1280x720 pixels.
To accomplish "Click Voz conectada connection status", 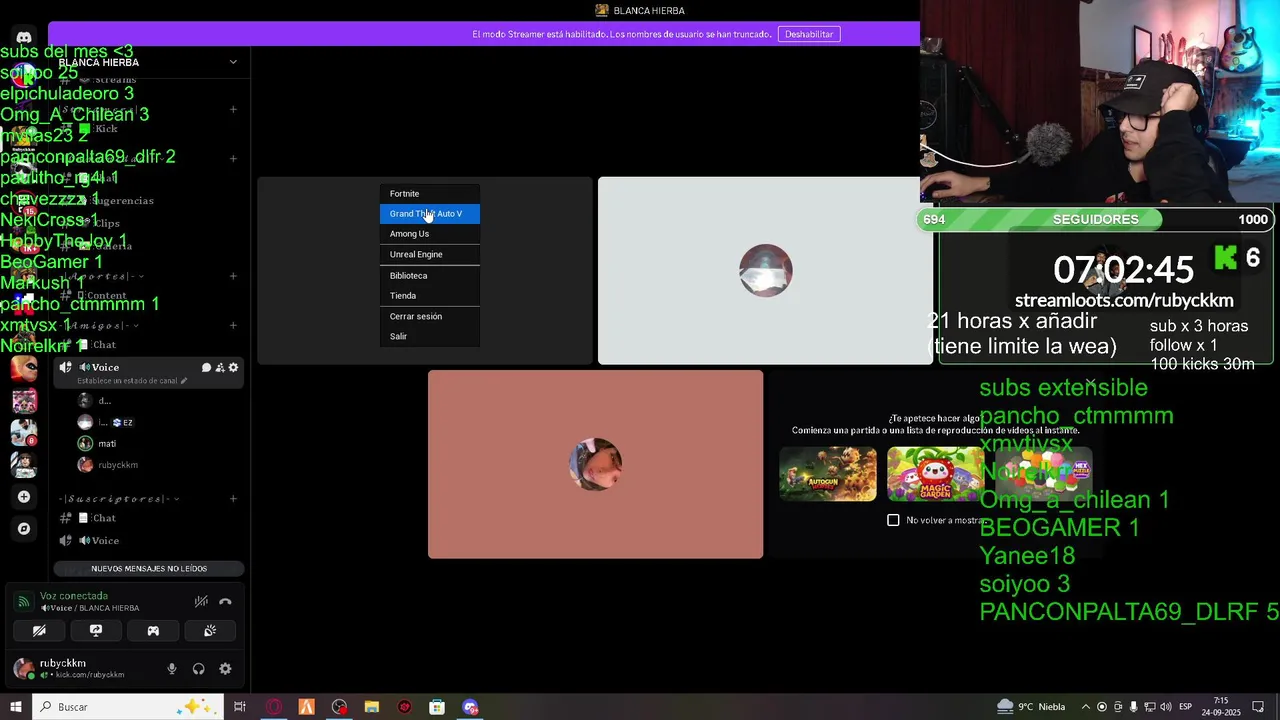I will point(74,596).
